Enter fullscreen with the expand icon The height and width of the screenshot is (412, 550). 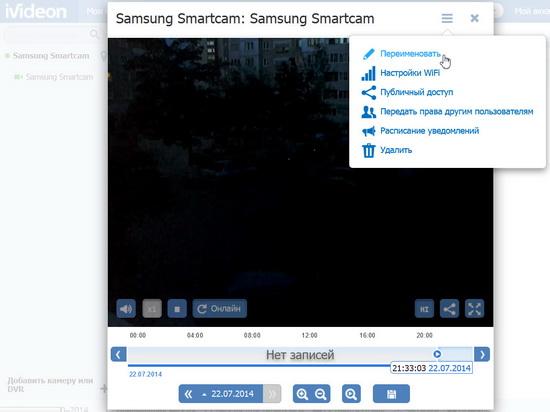point(475,309)
